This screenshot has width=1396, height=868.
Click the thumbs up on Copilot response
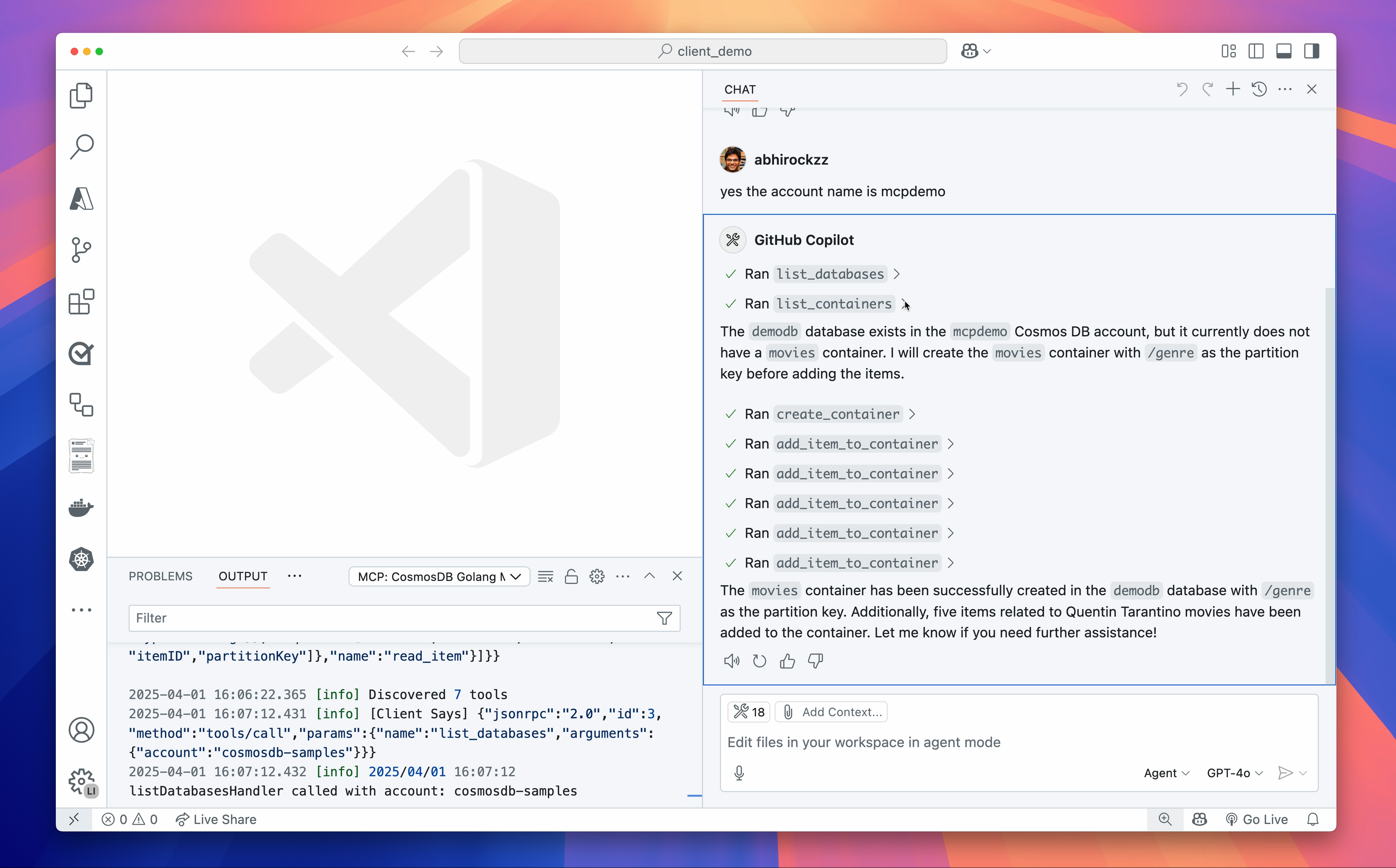tap(787, 661)
